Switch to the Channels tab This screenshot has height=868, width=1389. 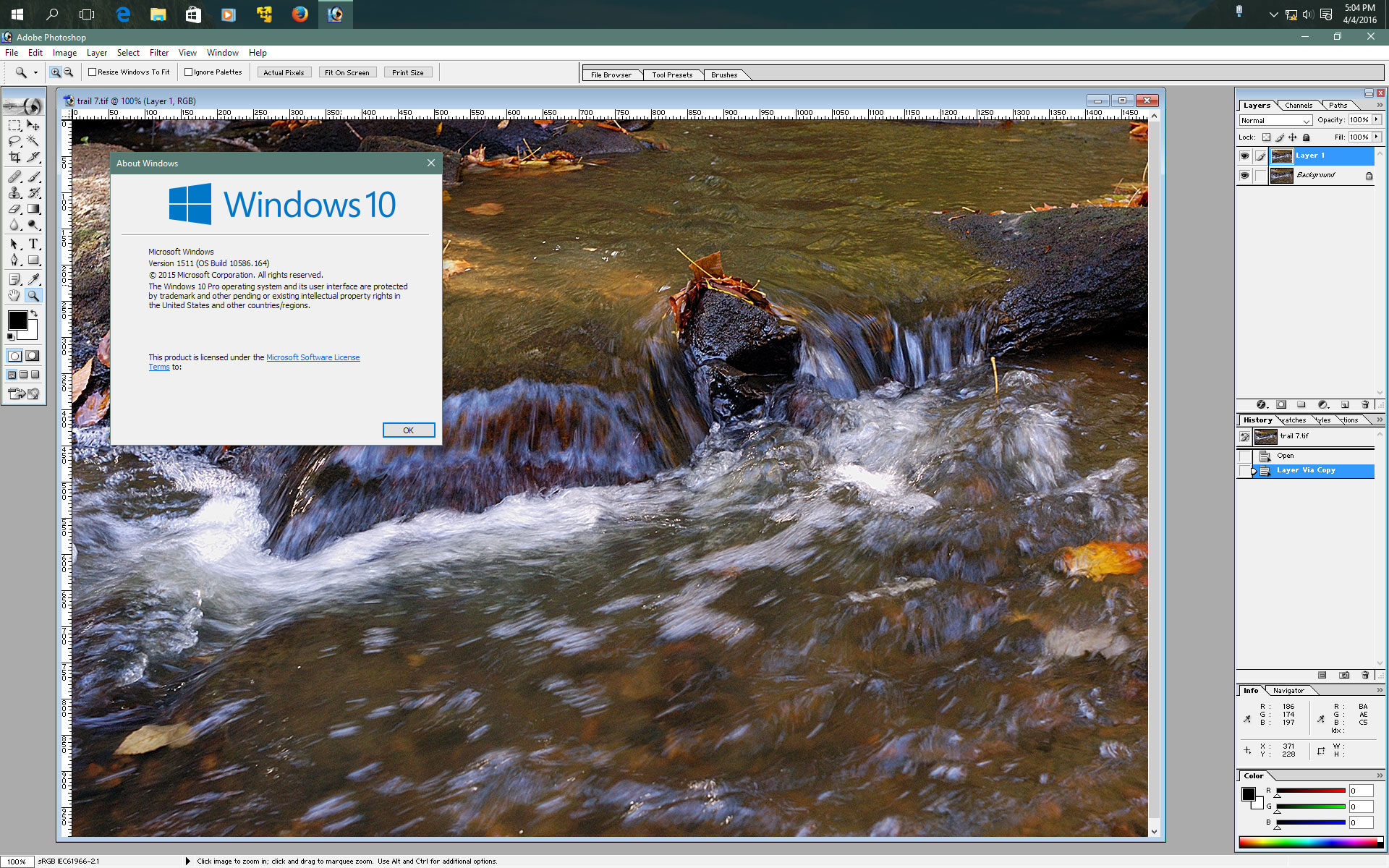pos(1299,106)
